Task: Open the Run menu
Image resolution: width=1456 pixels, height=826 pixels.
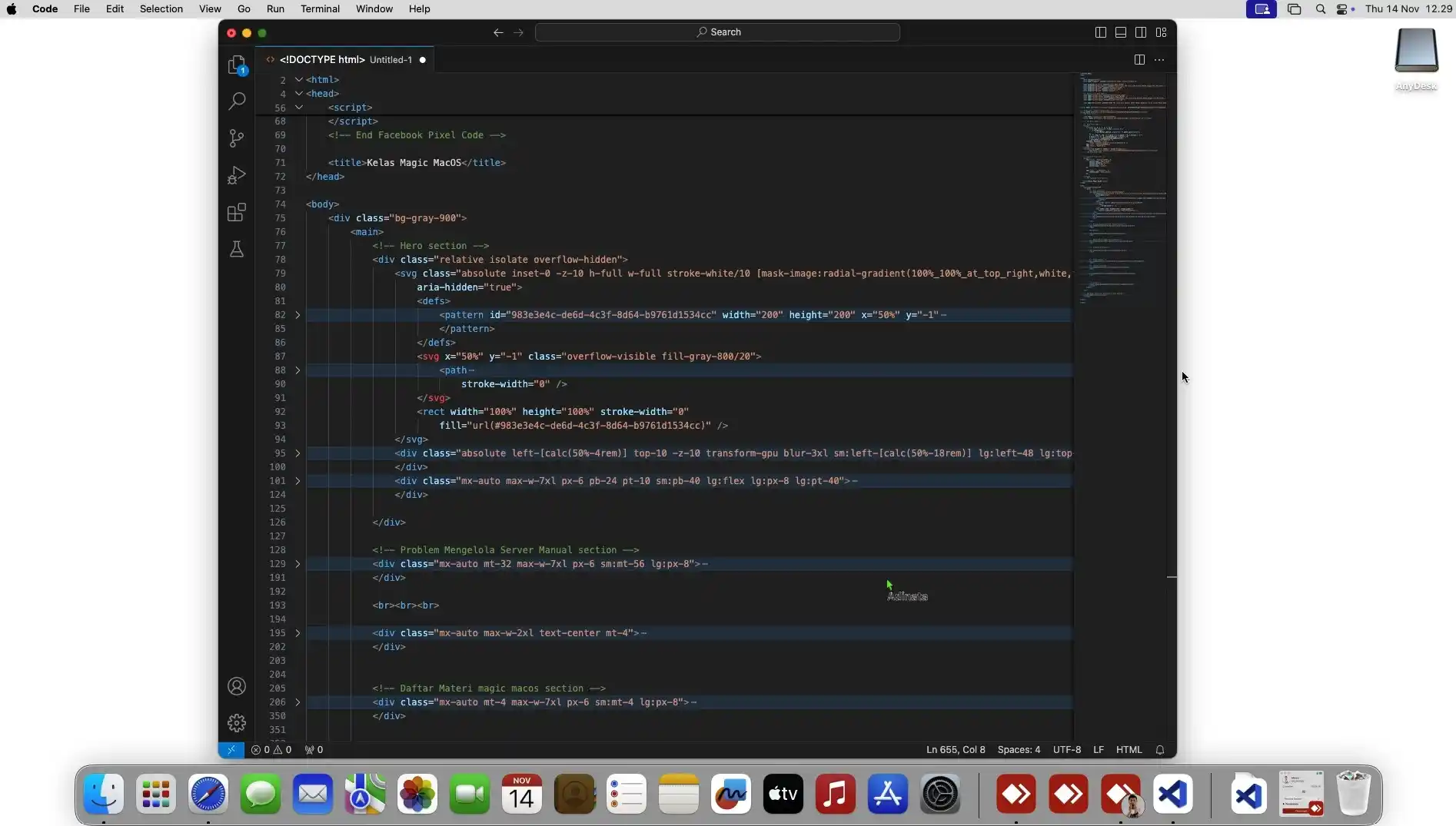Action: [x=275, y=9]
